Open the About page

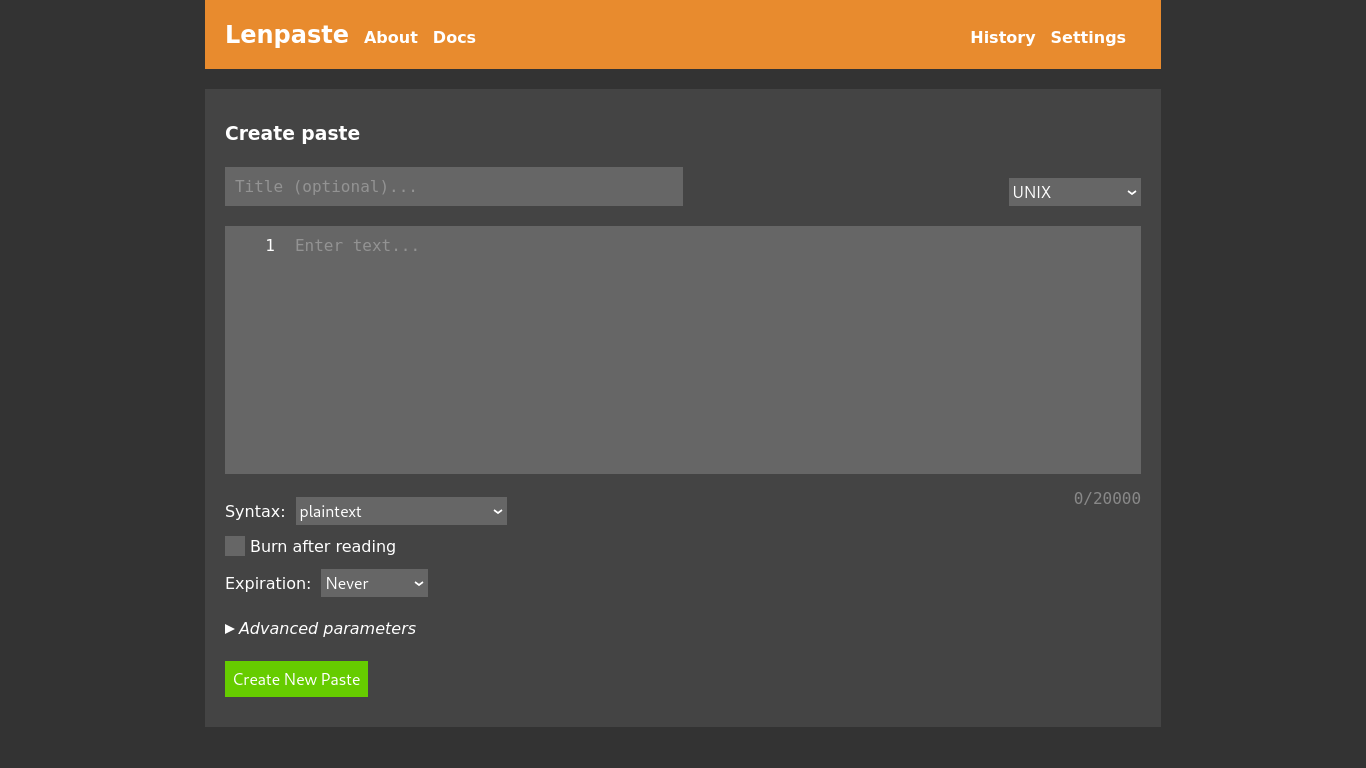coord(390,37)
